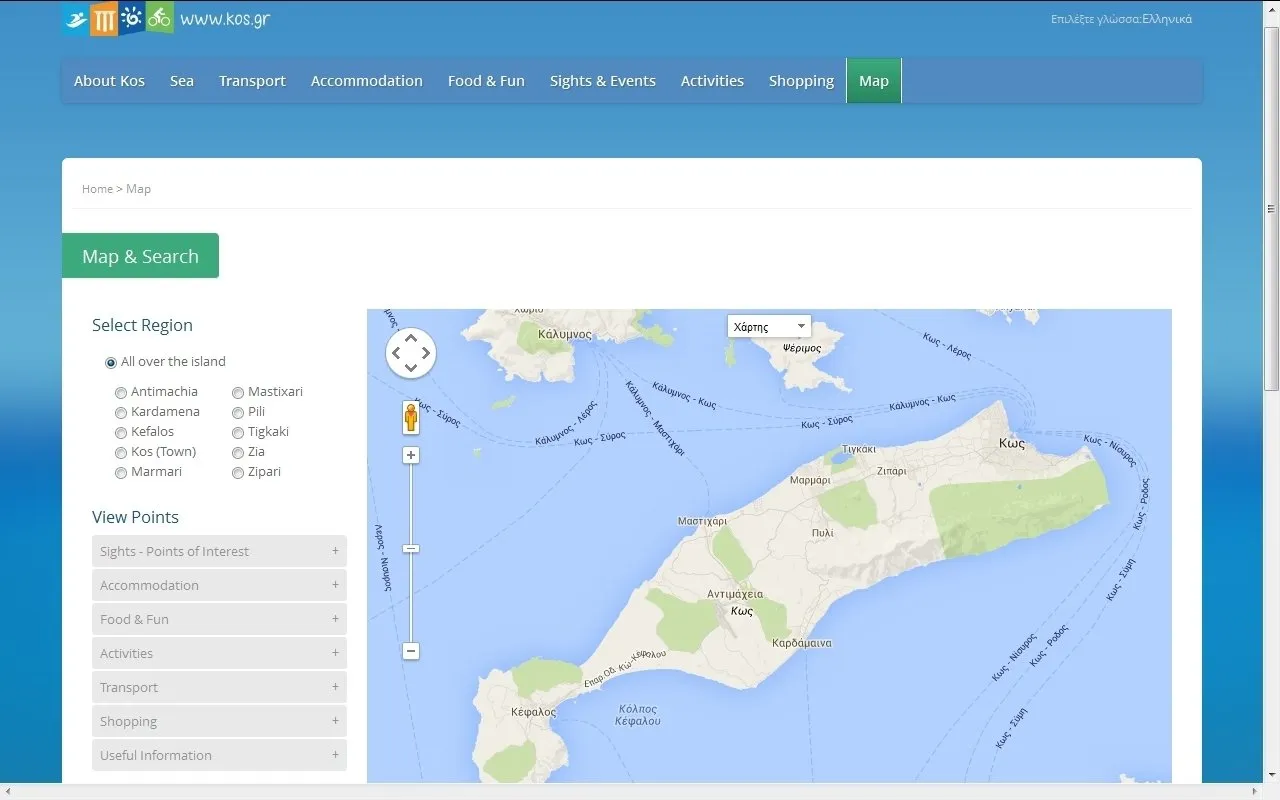Open Sights & Events menu item
This screenshot has width=1280, height=800.
pos(603,81)
